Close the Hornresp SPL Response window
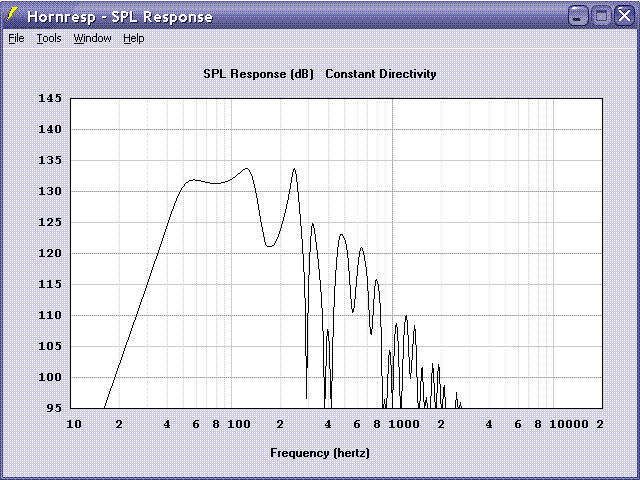This screenshot has width=640, height=480. [x=624, y=16]
